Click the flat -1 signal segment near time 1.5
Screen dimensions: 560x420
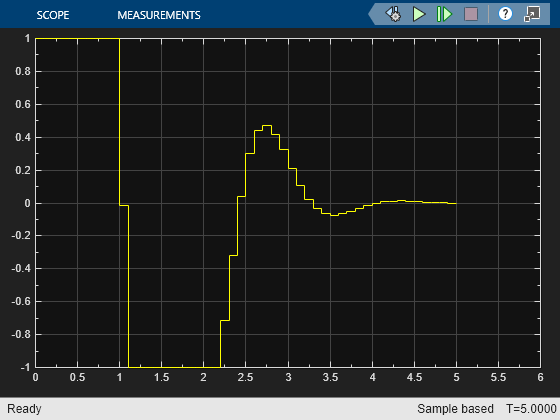tap(161, 367)
